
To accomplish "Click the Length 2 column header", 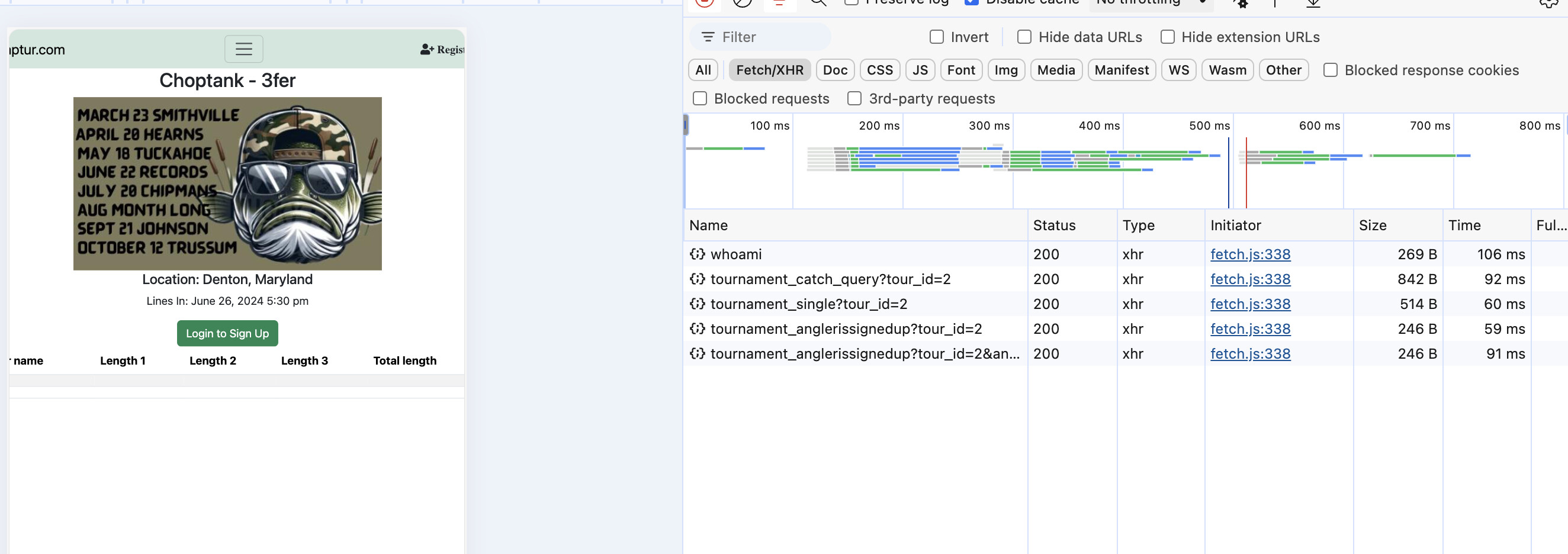I will coord(213,360).
